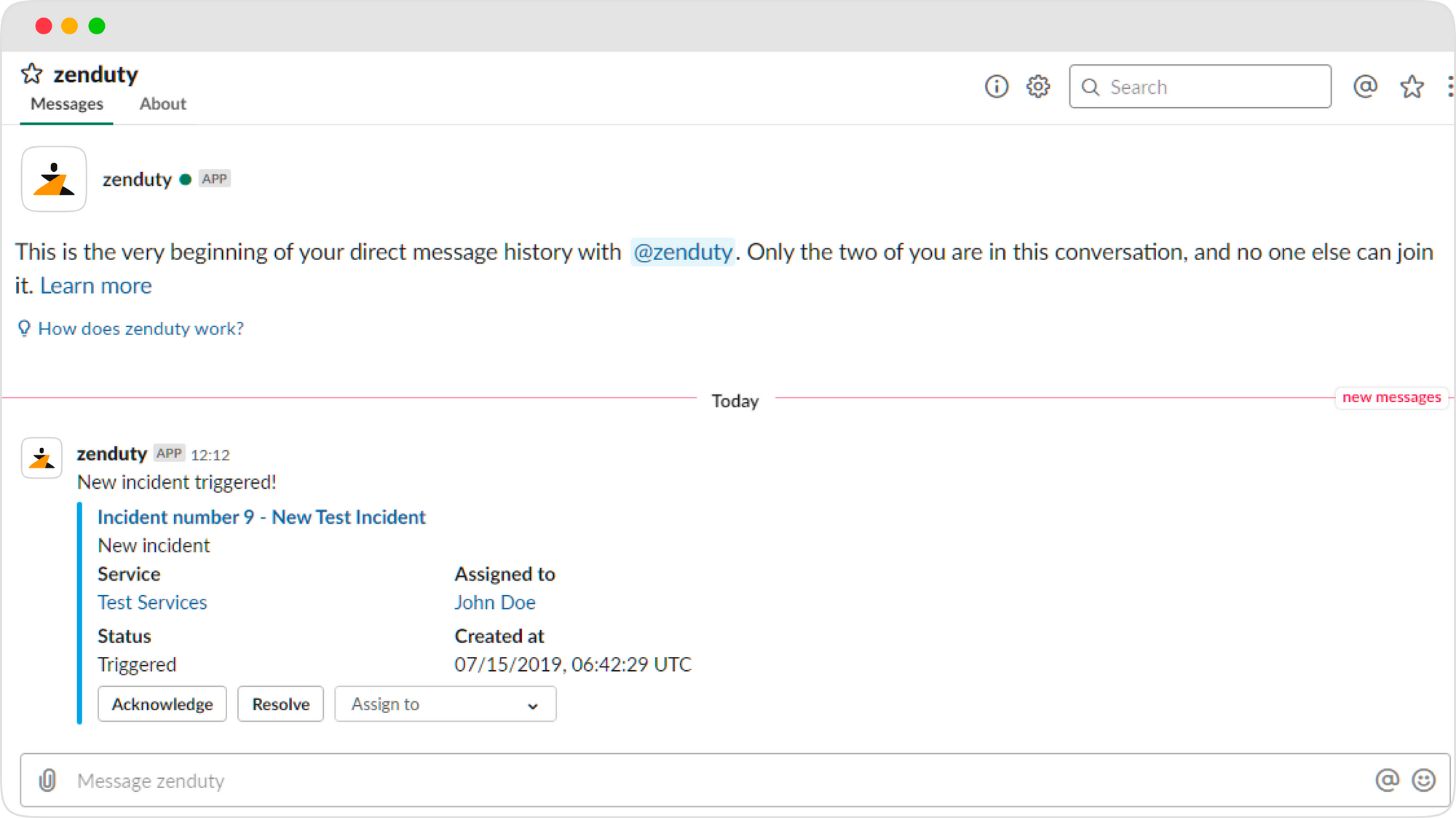1456x818 pixels.
Task: Click in the Search field
Action: coord(1200,87)
